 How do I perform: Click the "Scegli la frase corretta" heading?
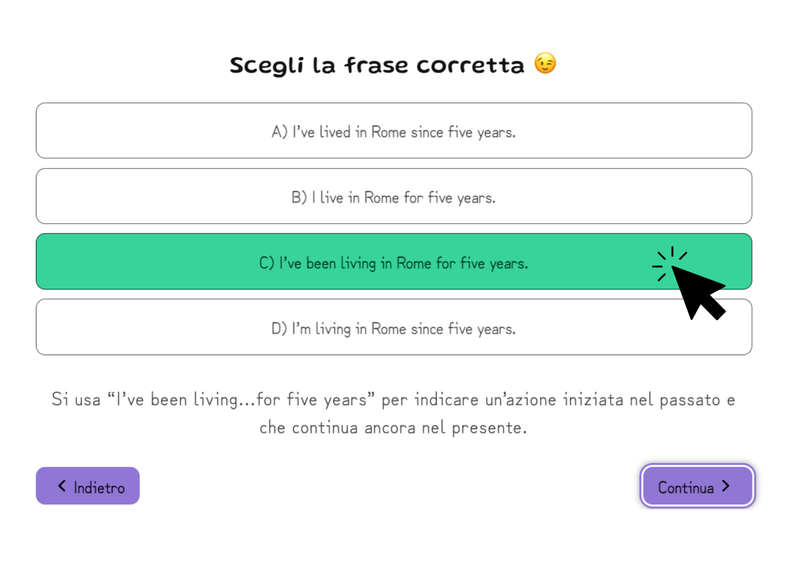[x=377, y=66]
